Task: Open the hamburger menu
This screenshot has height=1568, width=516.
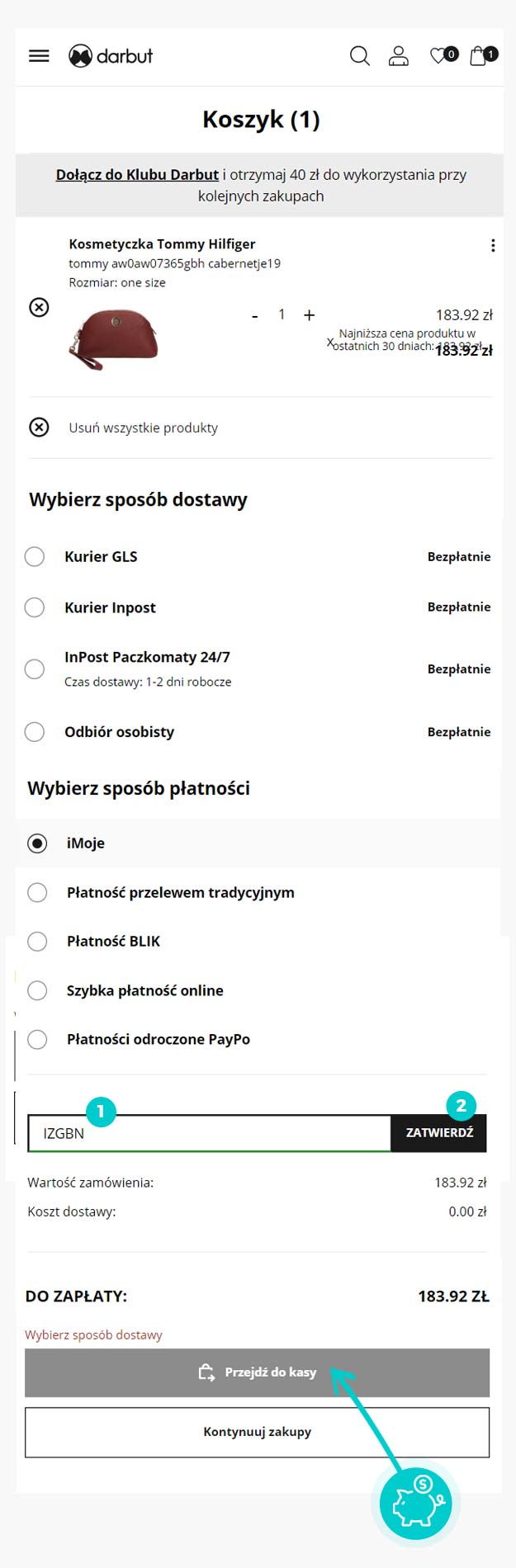Action: pyautogui.click(x=39, y=56)
